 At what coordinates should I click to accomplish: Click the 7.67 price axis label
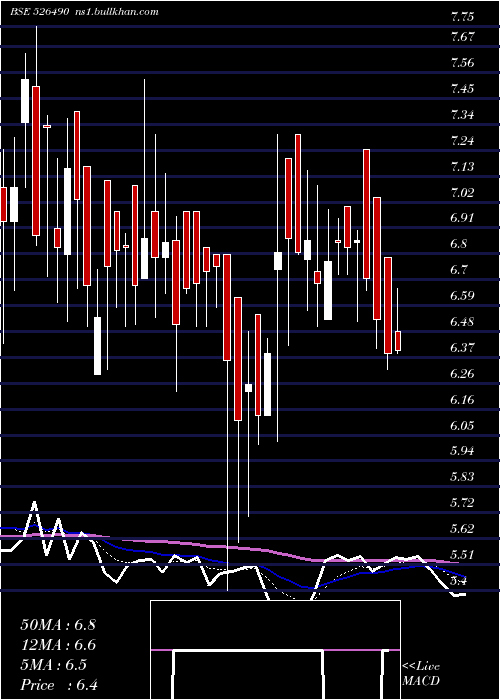click(x=462, y=37)
